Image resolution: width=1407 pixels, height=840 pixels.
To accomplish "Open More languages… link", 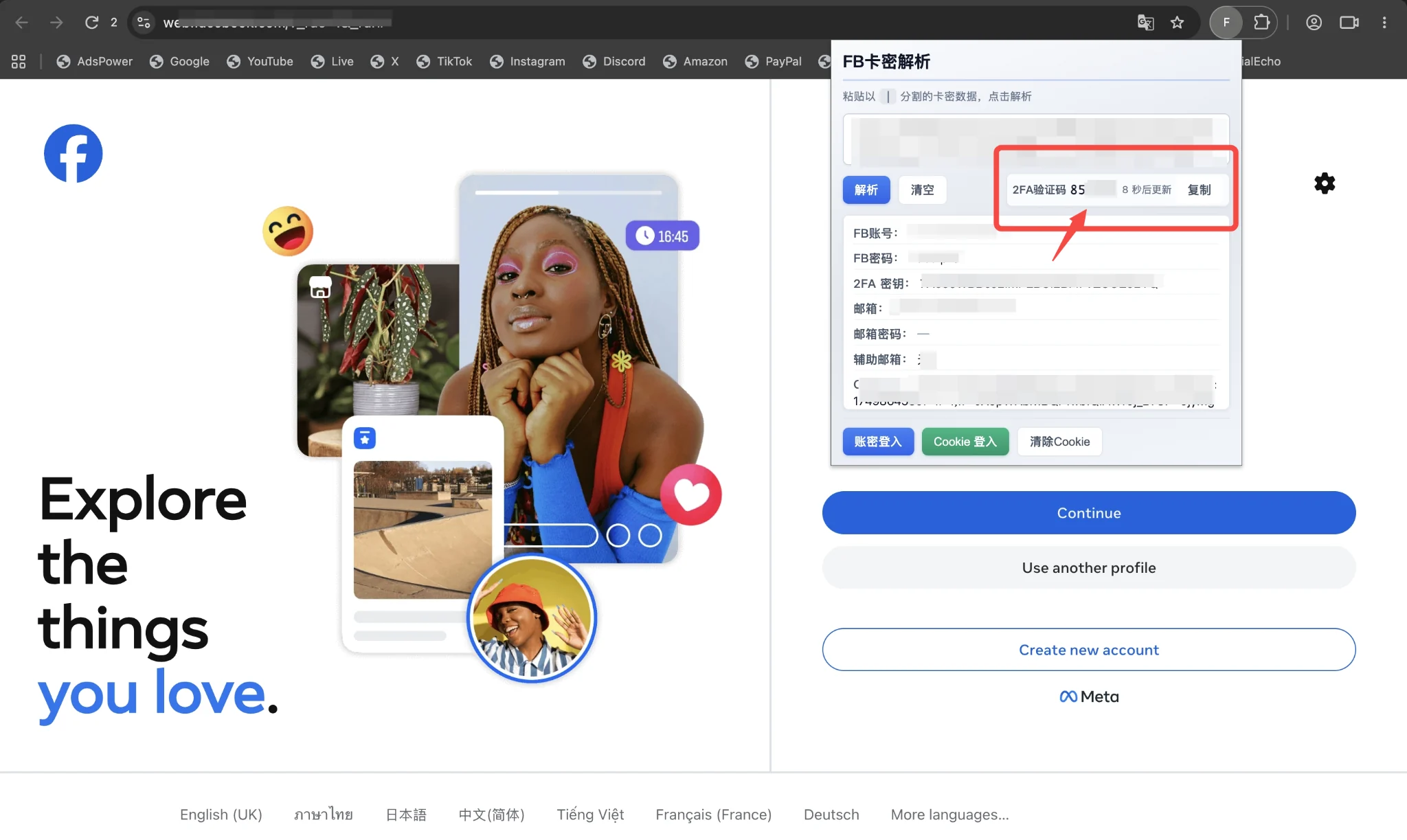I will [949, 815].
